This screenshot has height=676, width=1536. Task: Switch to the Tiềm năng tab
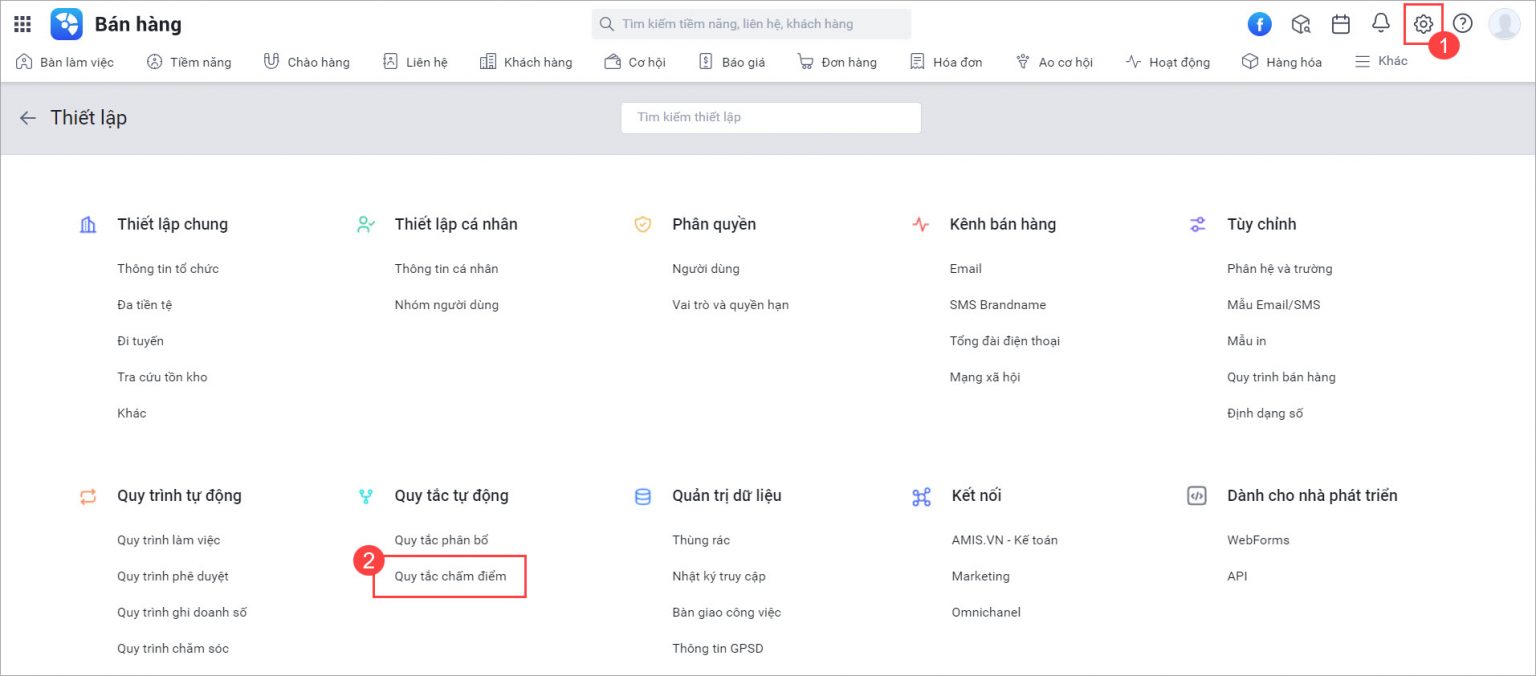[189, 62]
